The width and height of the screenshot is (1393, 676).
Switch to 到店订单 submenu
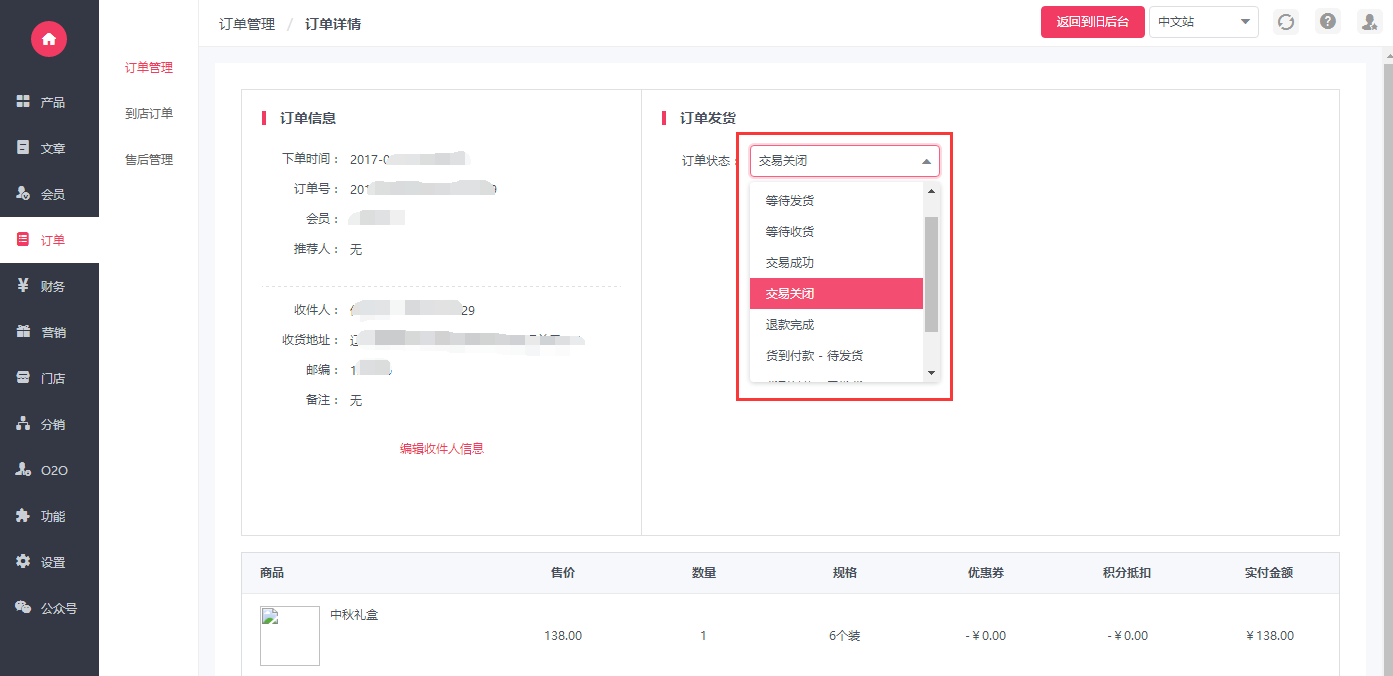(x=149, y=114)
